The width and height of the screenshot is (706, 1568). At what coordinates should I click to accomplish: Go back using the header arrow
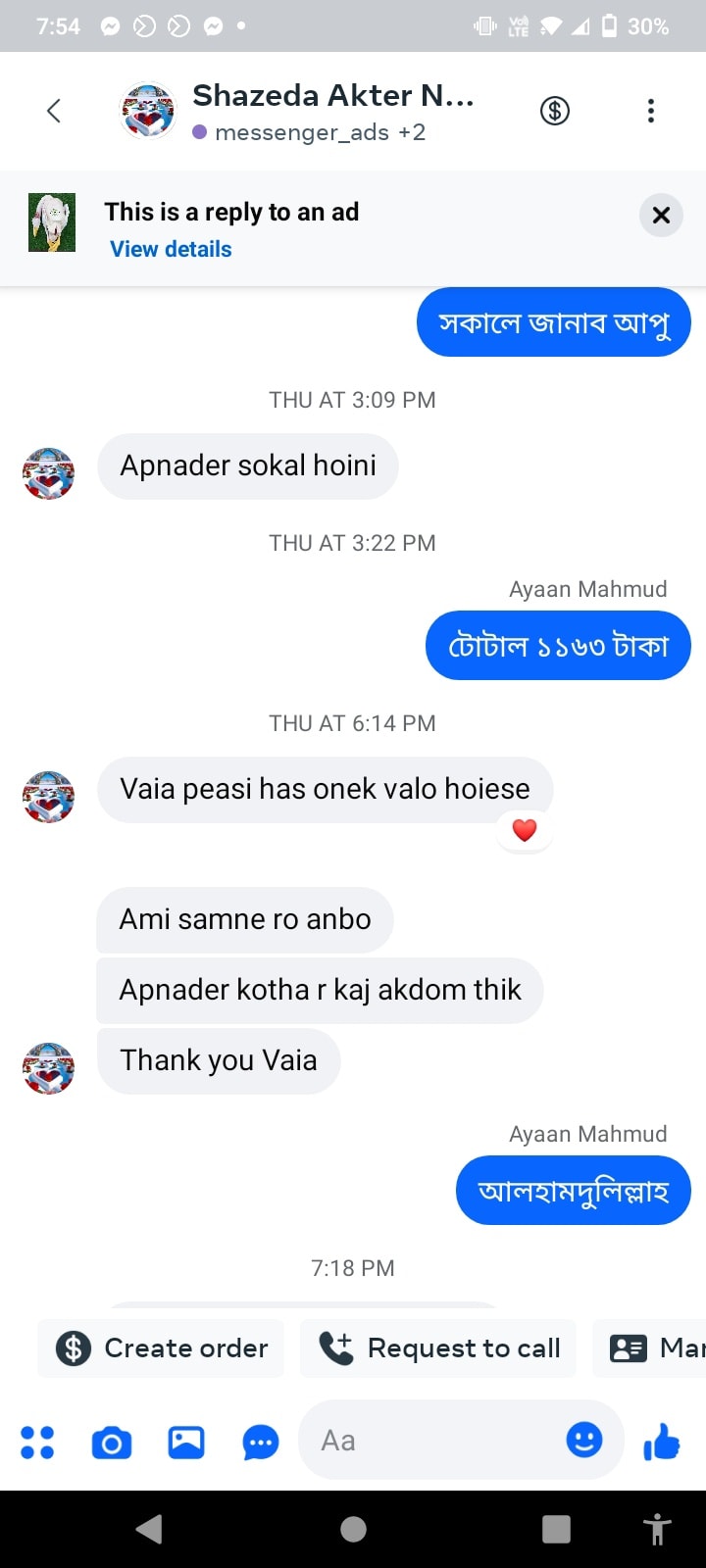tap(54, 111)
